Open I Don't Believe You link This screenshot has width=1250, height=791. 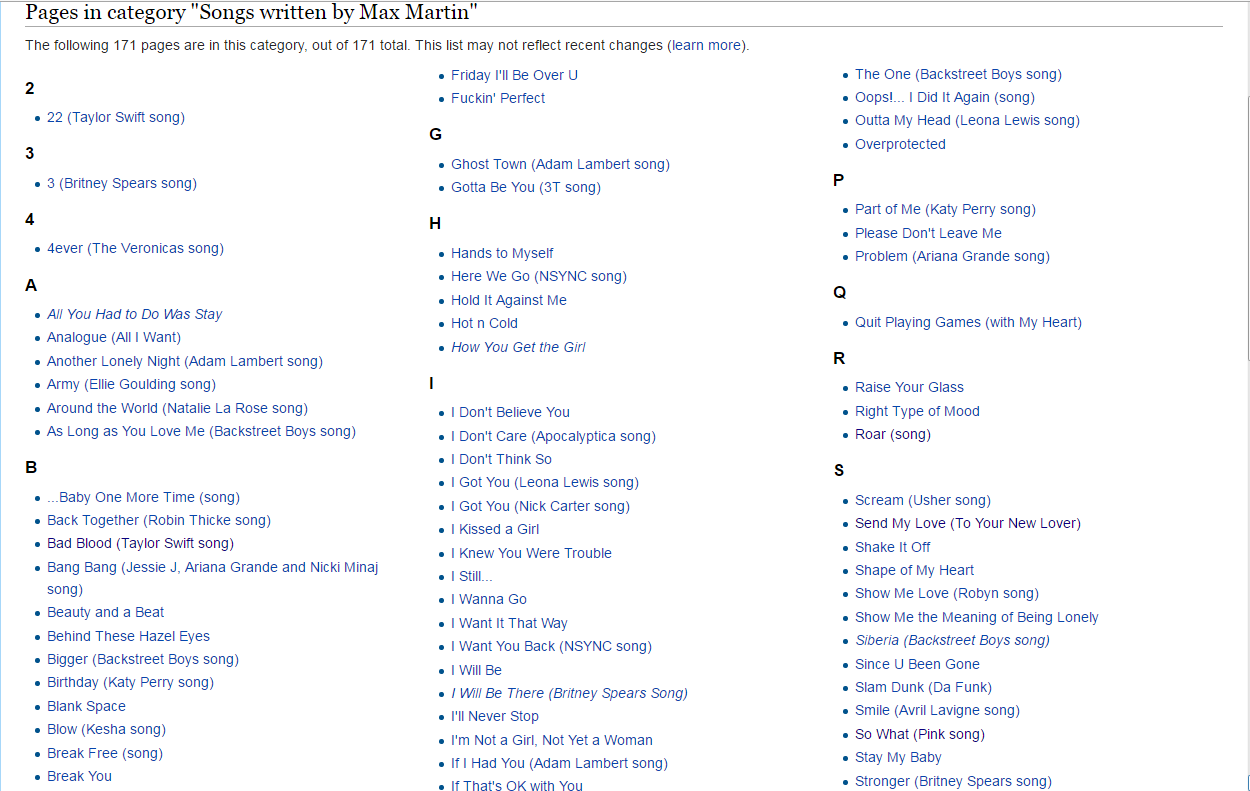coord(510,412)
